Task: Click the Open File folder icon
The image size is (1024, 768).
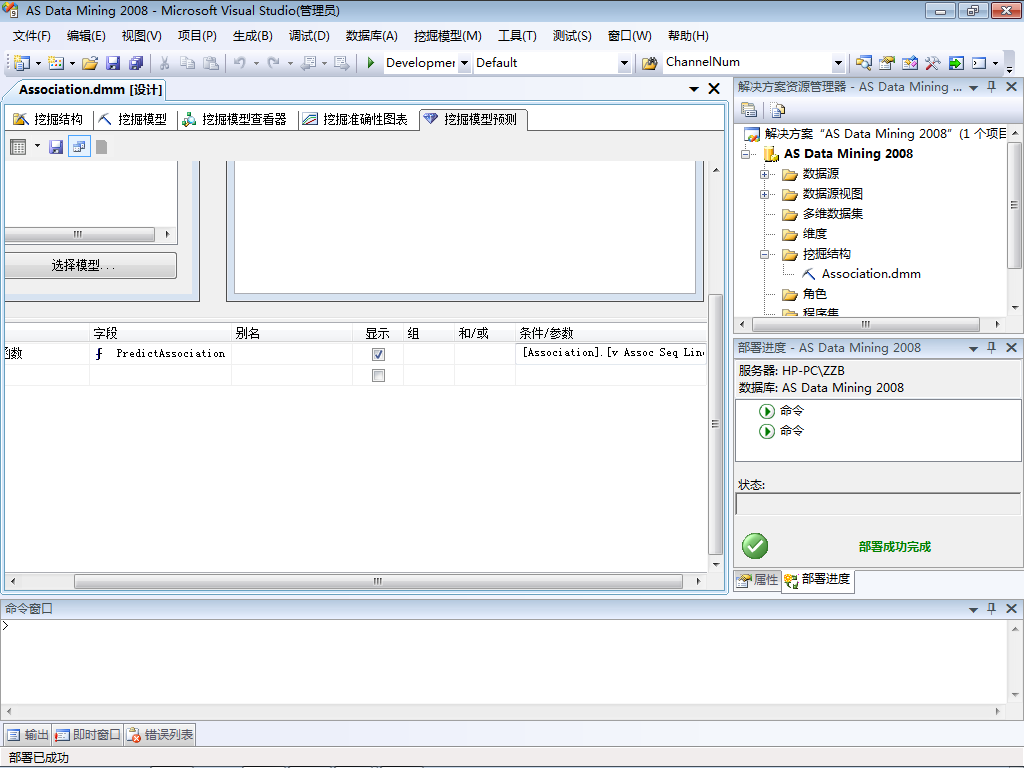Action: coord(90,63)
